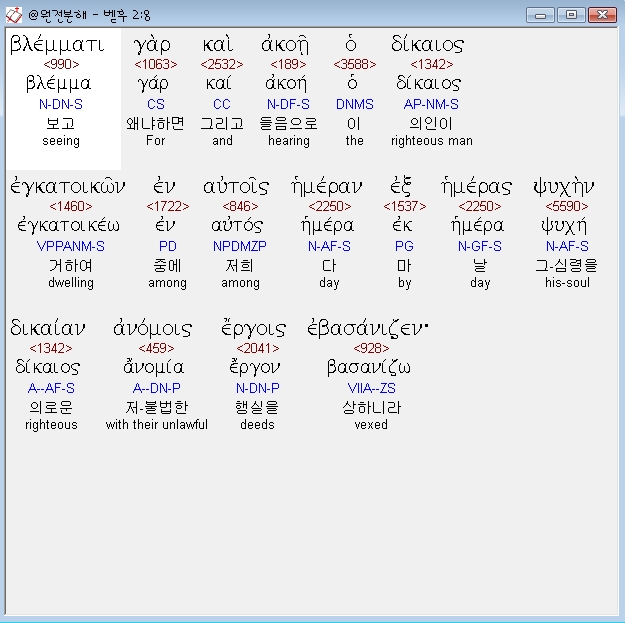This screenshot has height=623, width=625.
Task: Click parsing code PG
Action: [404, 246]
